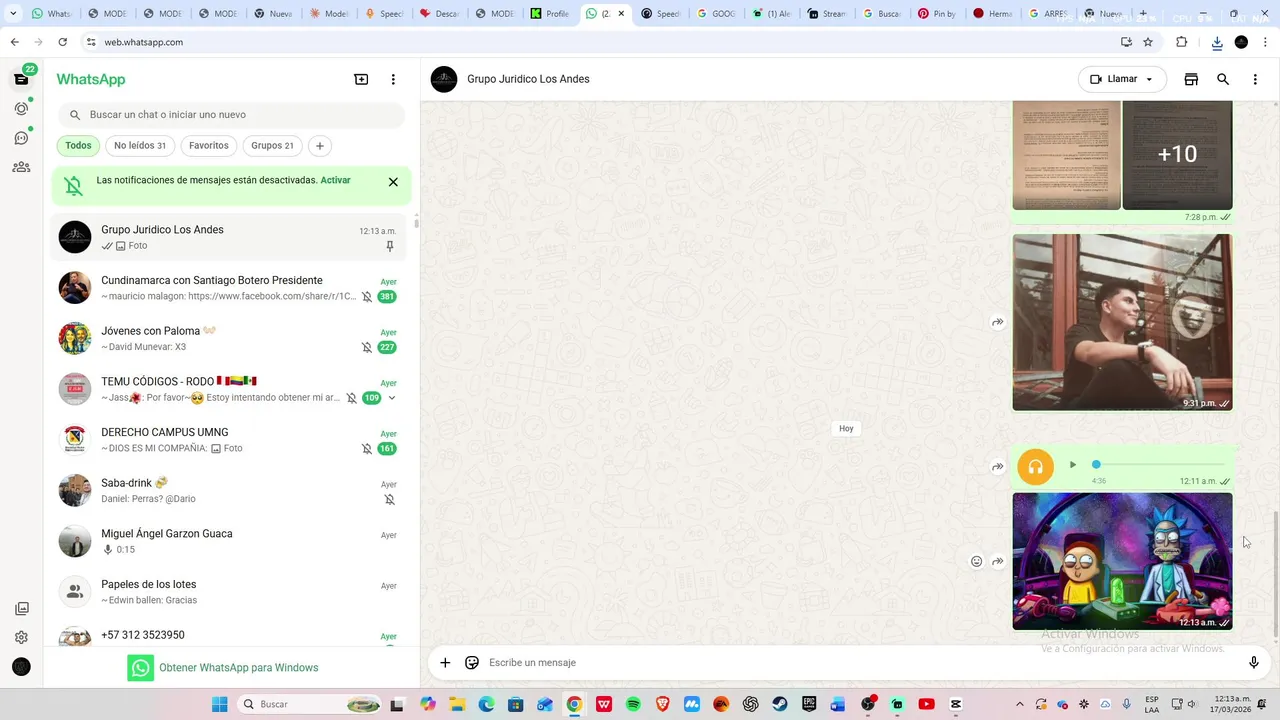Click Activar in the notifications banner
Image resolution: width=1280 pixels, height=720 pixels.
(x=335, y=180)
